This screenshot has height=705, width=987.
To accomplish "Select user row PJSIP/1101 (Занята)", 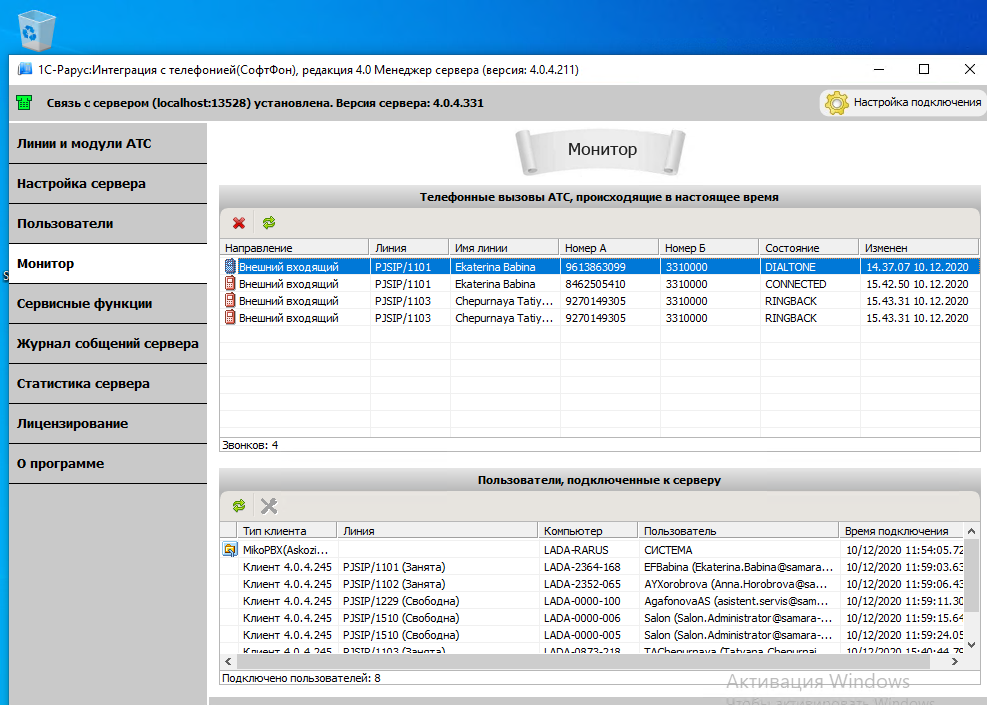I will tap(592, 567).
